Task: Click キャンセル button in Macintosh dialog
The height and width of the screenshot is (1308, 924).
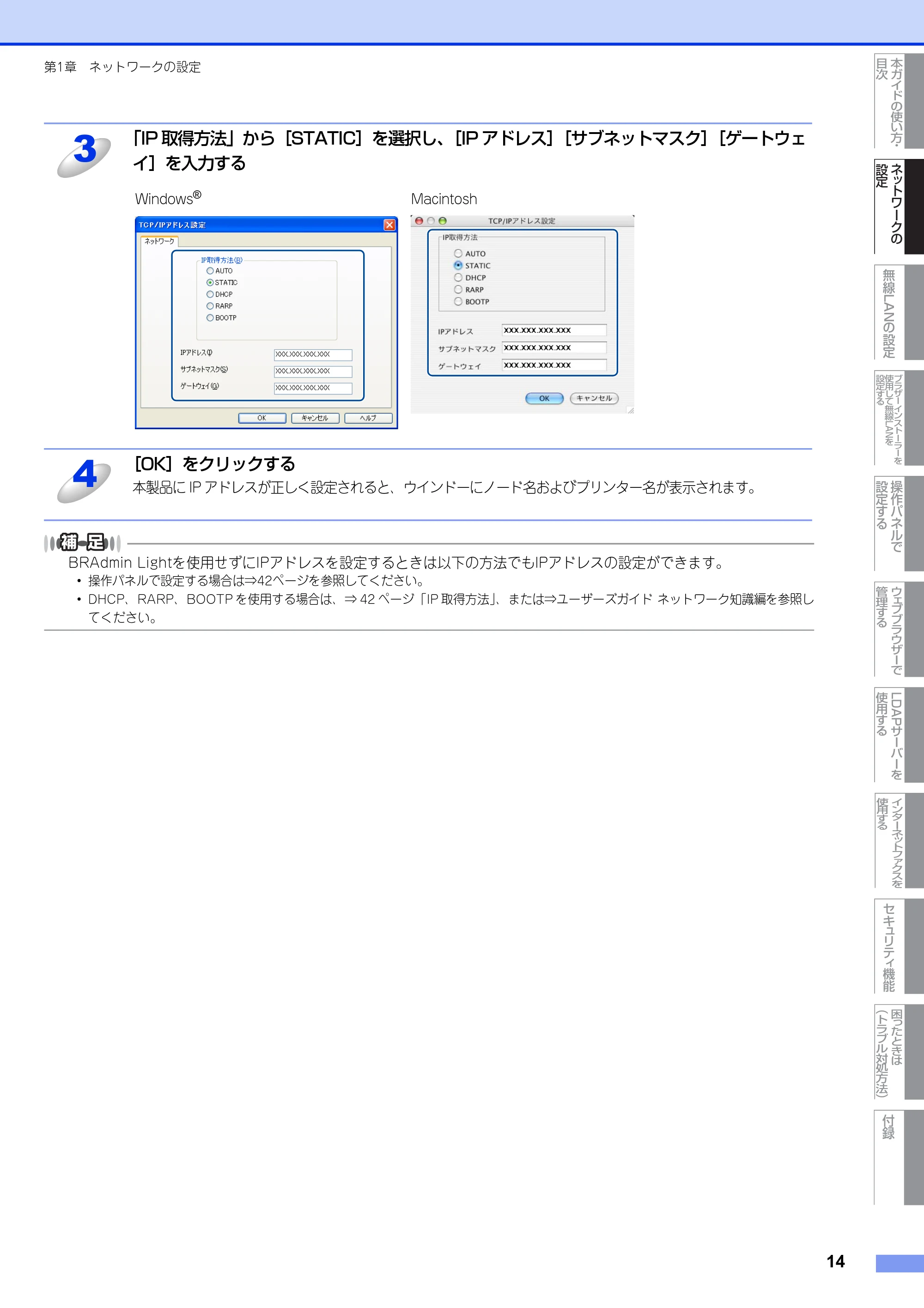Action: pyautogui.click(x=594, y=398)
